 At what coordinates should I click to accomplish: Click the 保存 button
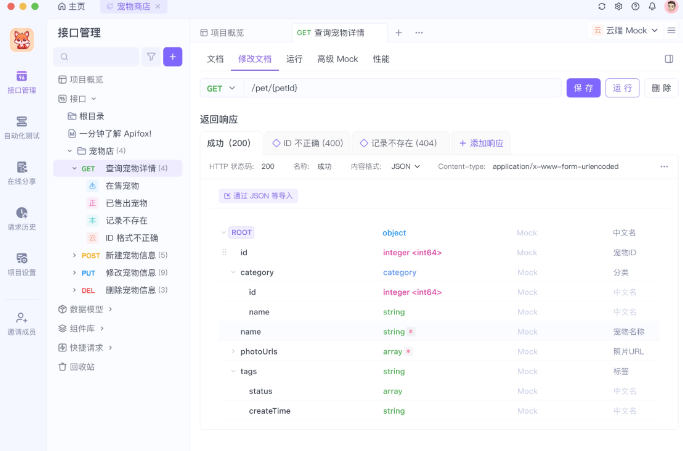tap(583, 88)
